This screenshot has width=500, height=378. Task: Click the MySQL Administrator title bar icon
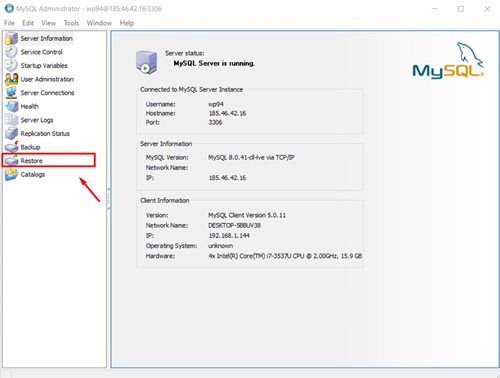click(x=9, y=9)
